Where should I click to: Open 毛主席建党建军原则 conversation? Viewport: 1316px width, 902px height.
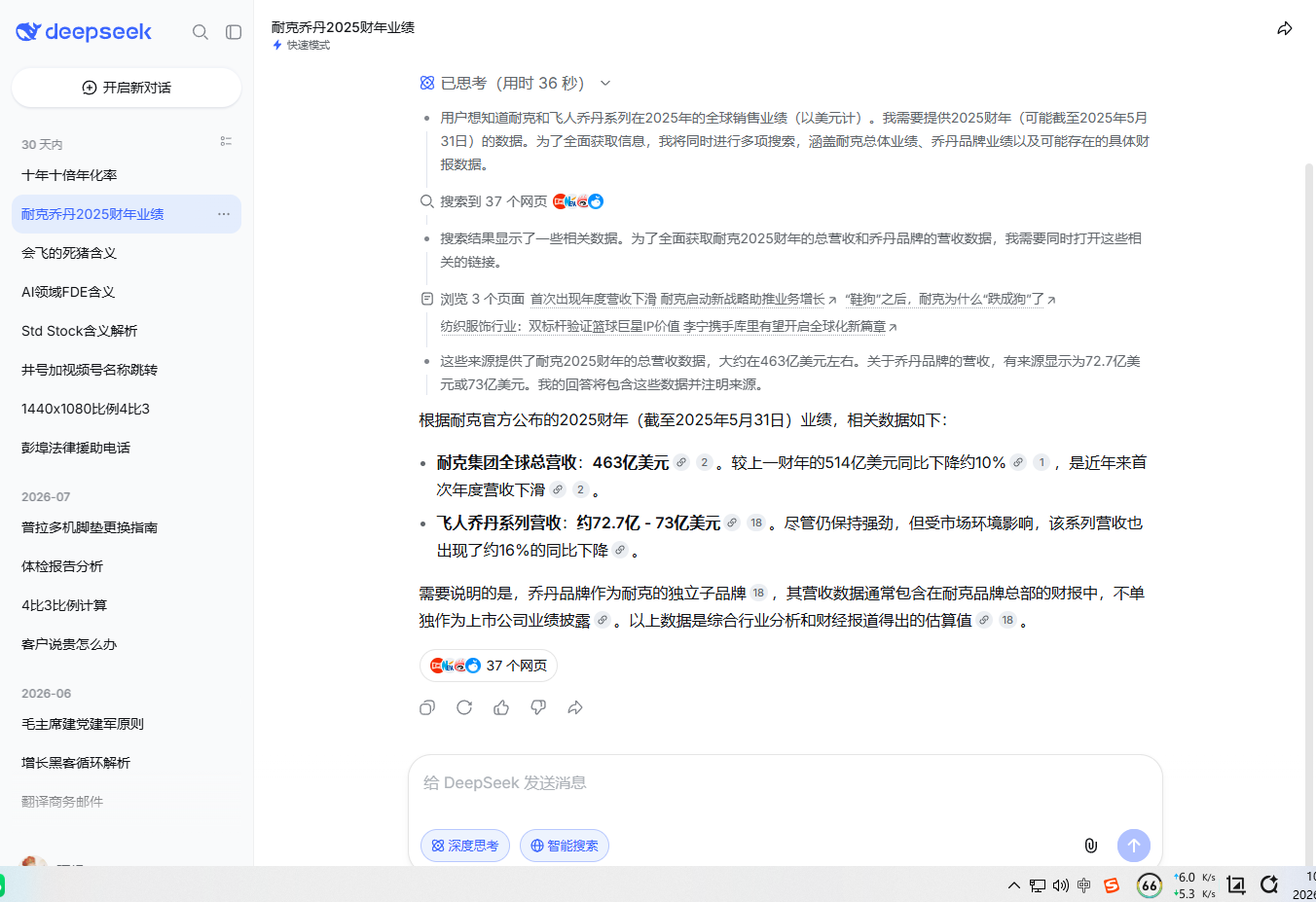[x=127, y=724]
